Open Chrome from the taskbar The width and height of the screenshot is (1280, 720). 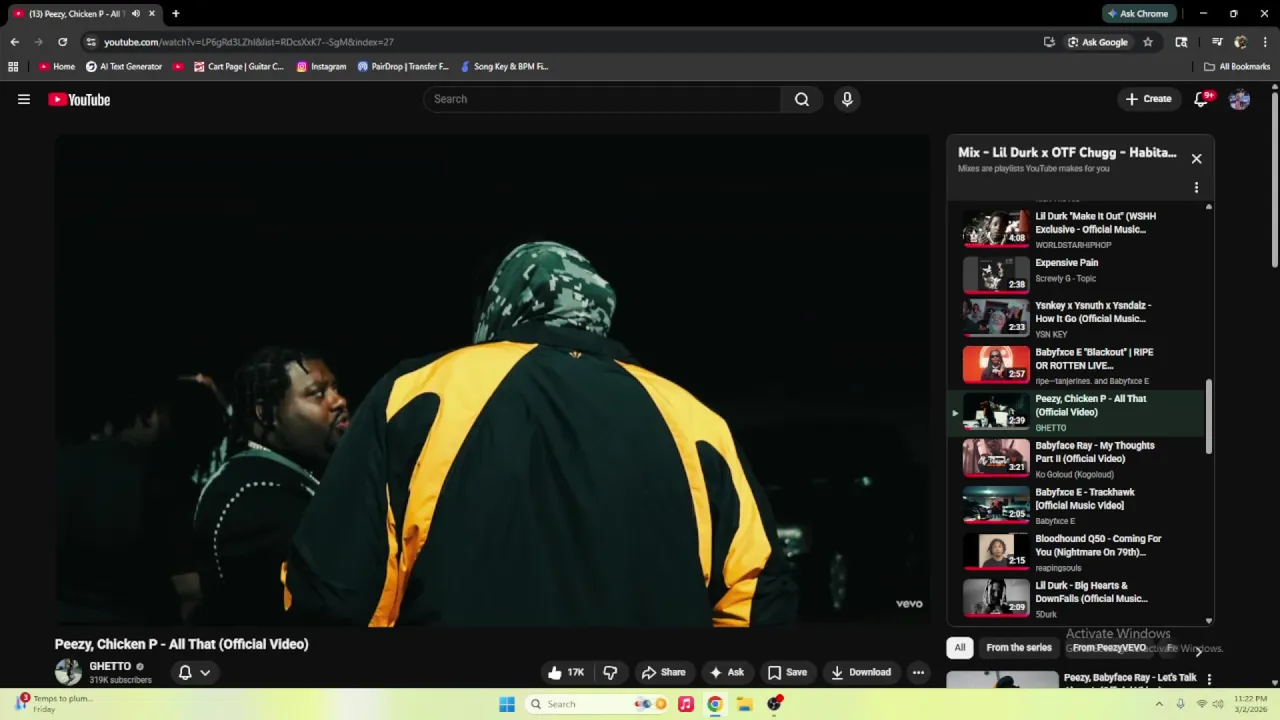(x=714, y=704)
